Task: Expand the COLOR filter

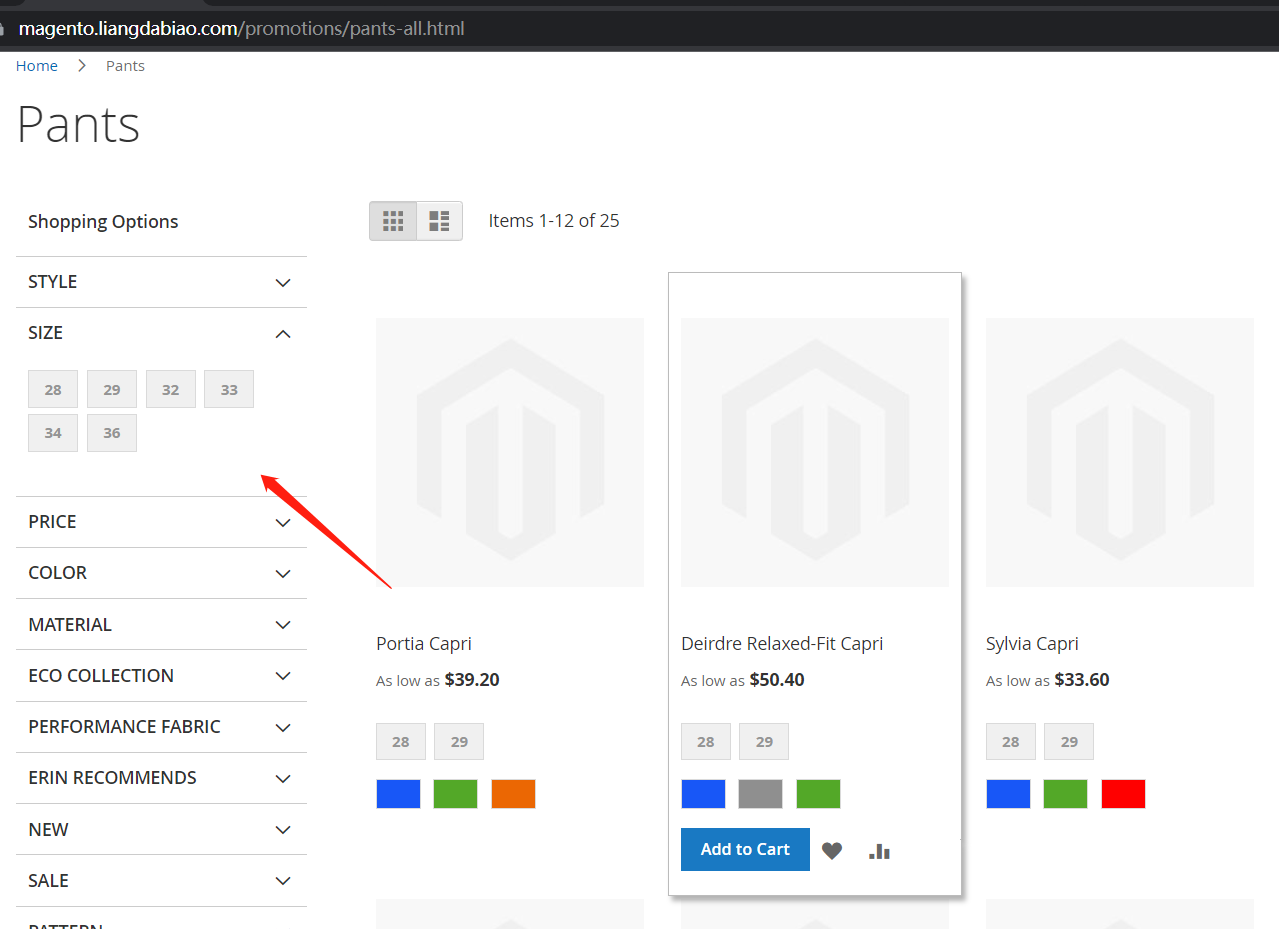Action: pyautogui.click(x=161, y=573)
